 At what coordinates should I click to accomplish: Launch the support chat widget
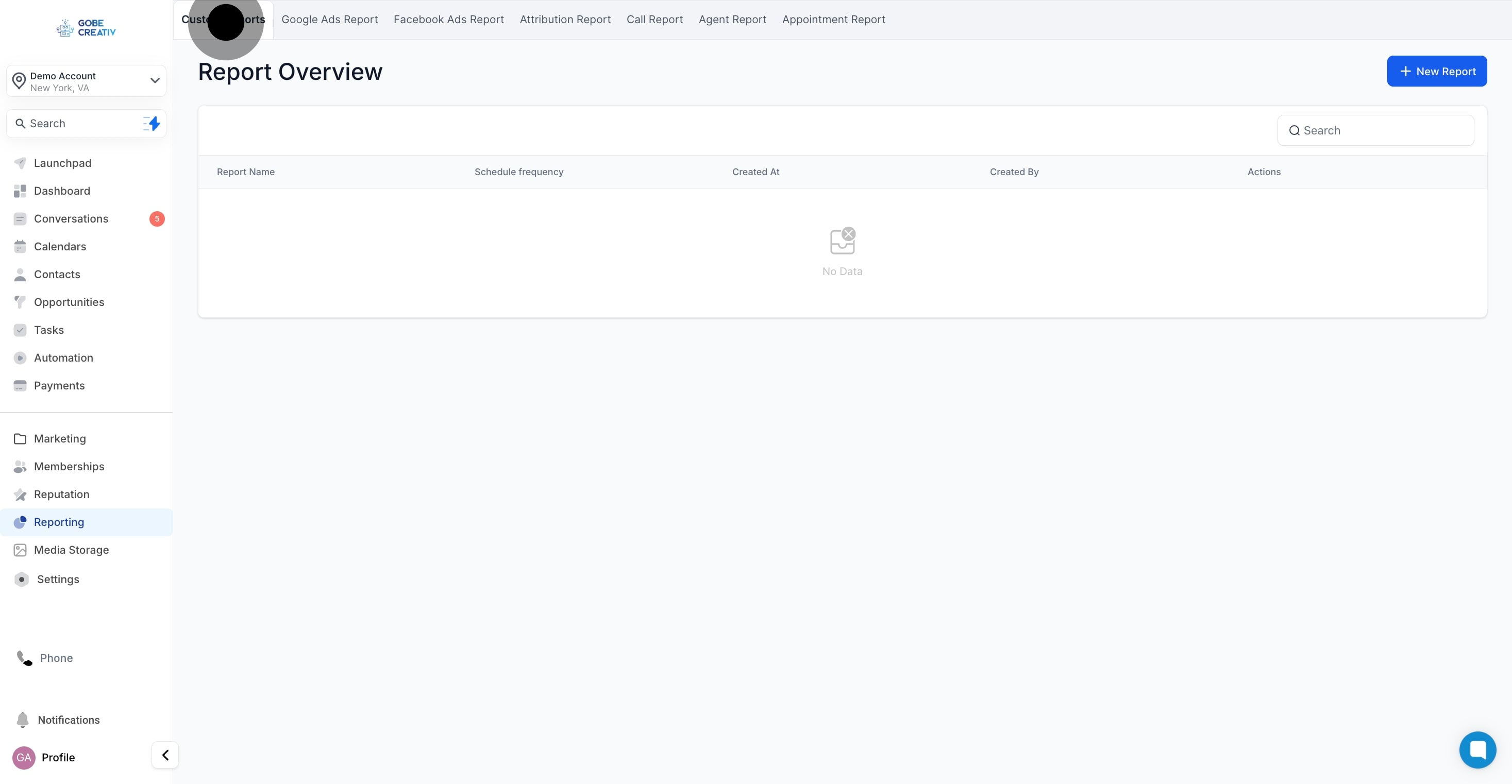coord(1477,749)
